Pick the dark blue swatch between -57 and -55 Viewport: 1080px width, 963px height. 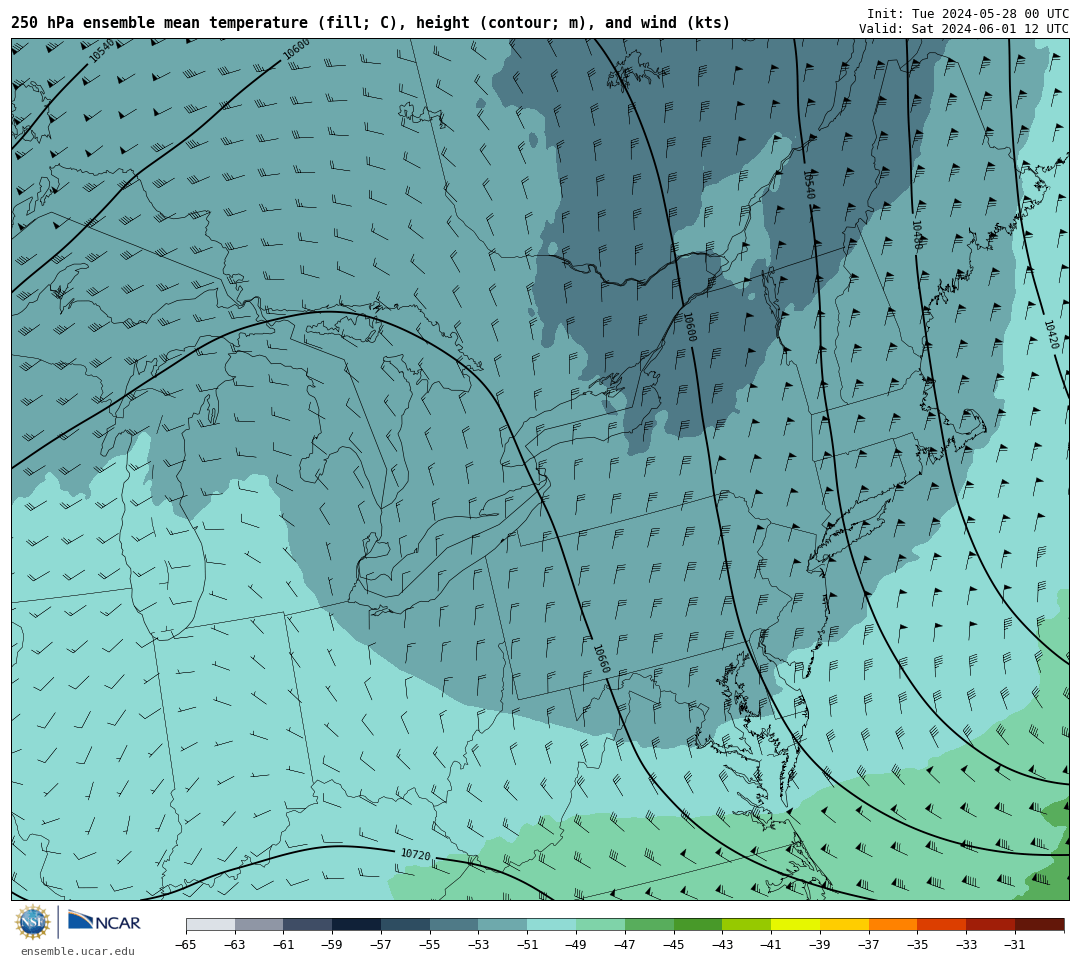click(406, 925)
